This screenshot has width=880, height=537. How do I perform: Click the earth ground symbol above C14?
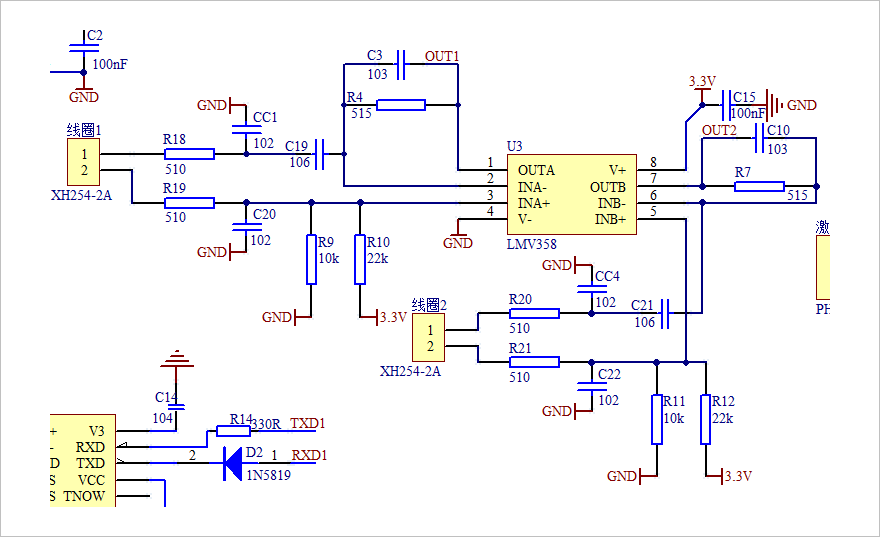176,358
